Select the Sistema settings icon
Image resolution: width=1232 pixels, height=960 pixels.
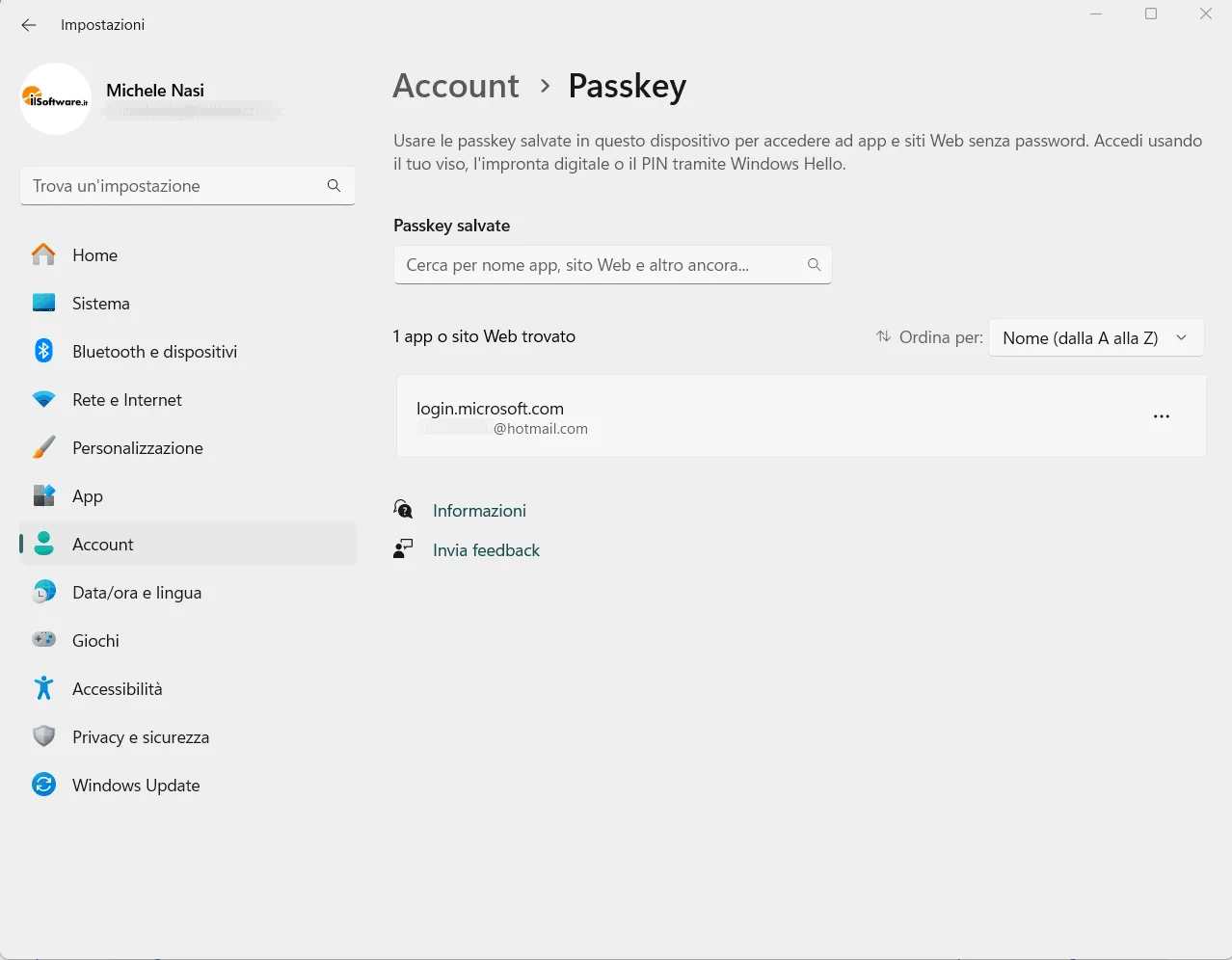coord(43,303)
